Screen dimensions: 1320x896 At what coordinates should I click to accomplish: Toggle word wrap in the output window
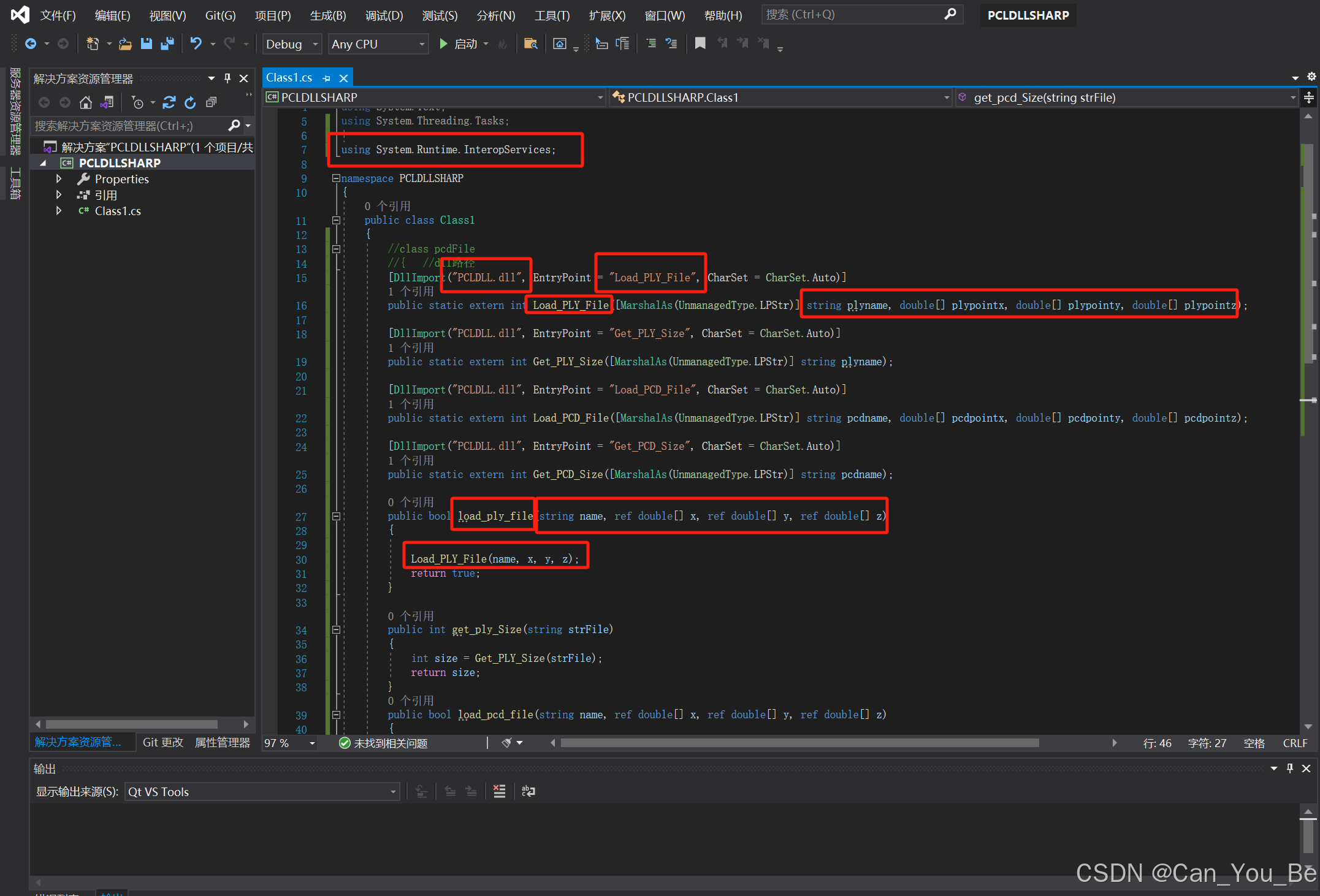pyautogui.click(x=528, y=791)
